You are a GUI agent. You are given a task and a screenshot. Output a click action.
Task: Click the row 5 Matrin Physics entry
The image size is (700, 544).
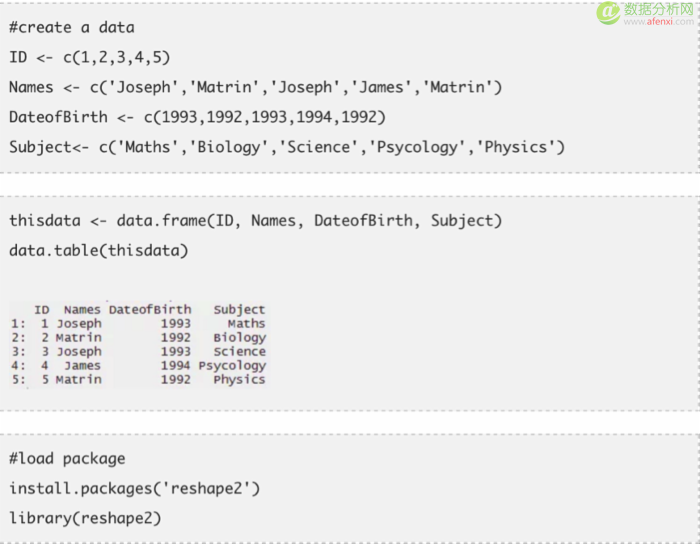tap(139, 379)
